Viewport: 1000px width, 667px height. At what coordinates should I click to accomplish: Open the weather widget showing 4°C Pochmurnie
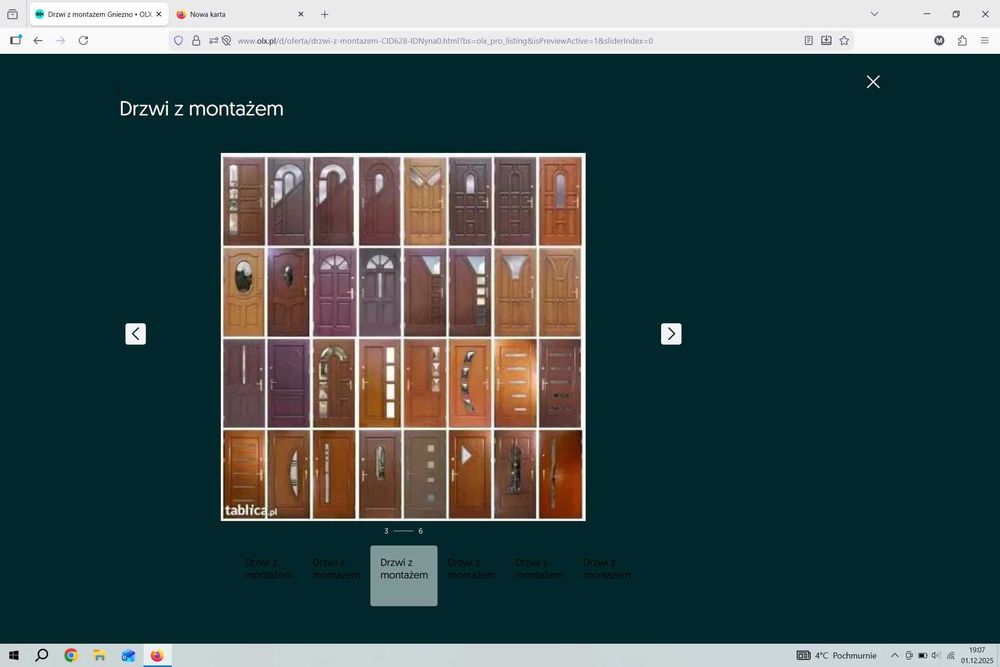pos(836,656)
